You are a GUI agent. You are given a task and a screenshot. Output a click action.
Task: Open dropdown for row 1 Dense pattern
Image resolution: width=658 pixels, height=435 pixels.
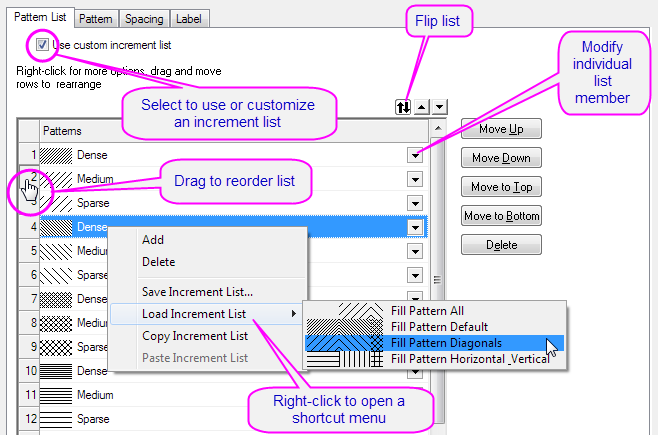point(414,155)
